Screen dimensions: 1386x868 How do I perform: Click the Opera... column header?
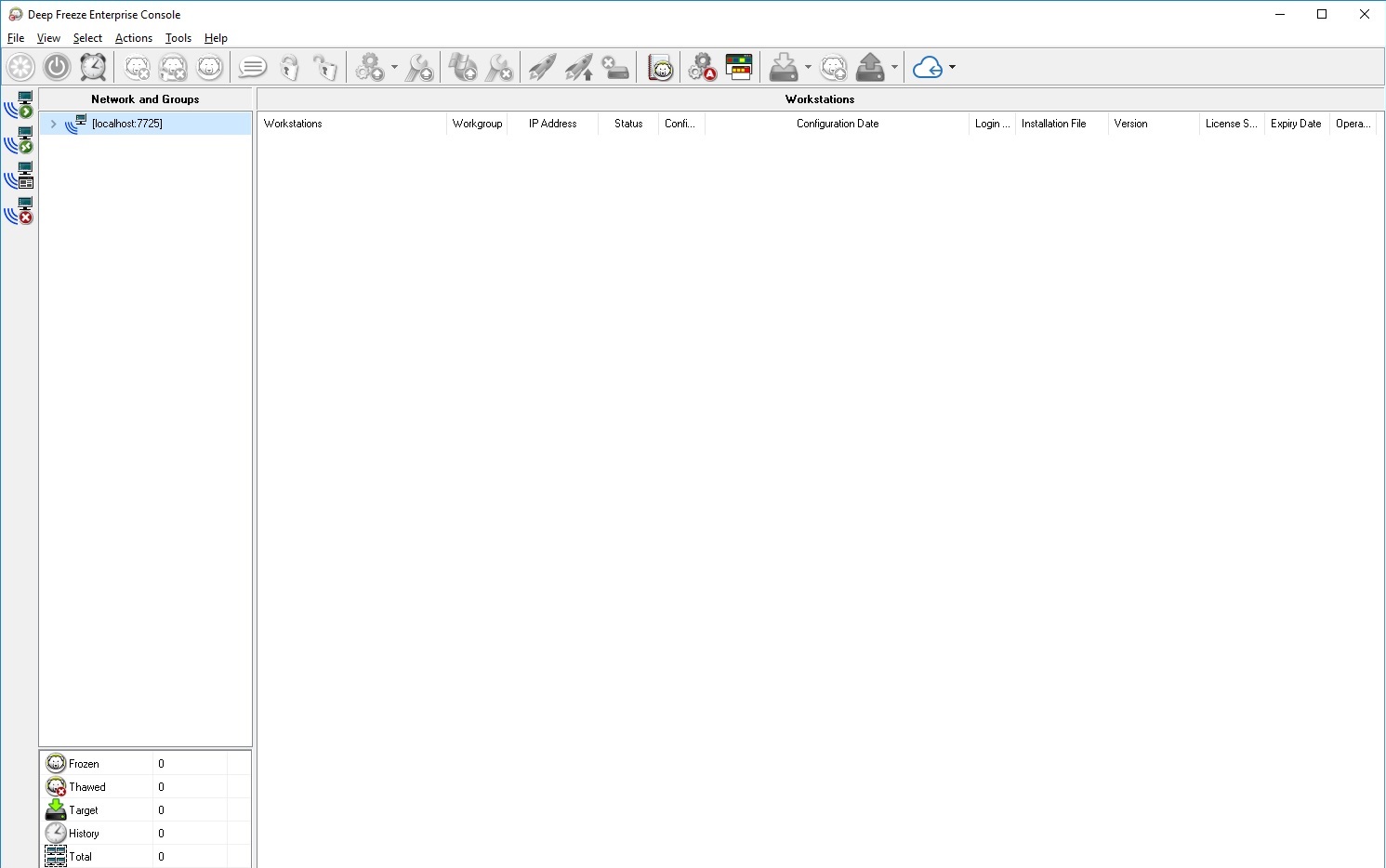coord(1353,124)
